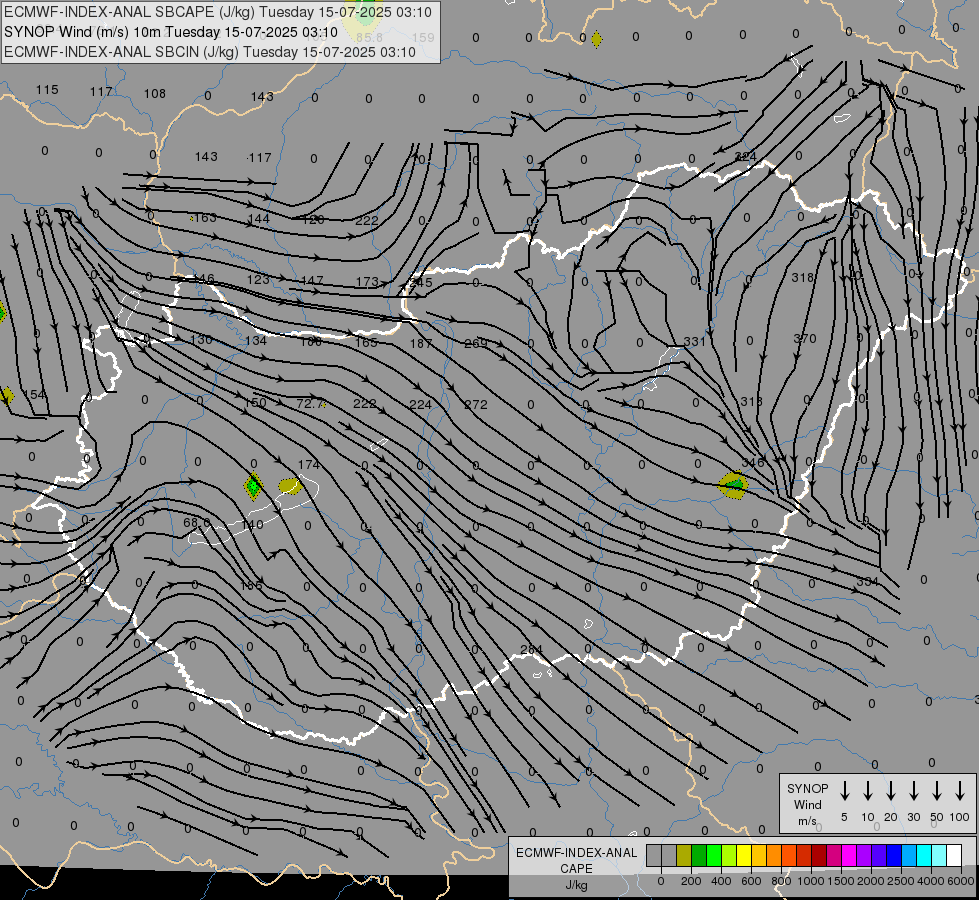Select the small olive diamond at map top

point(597,39)
